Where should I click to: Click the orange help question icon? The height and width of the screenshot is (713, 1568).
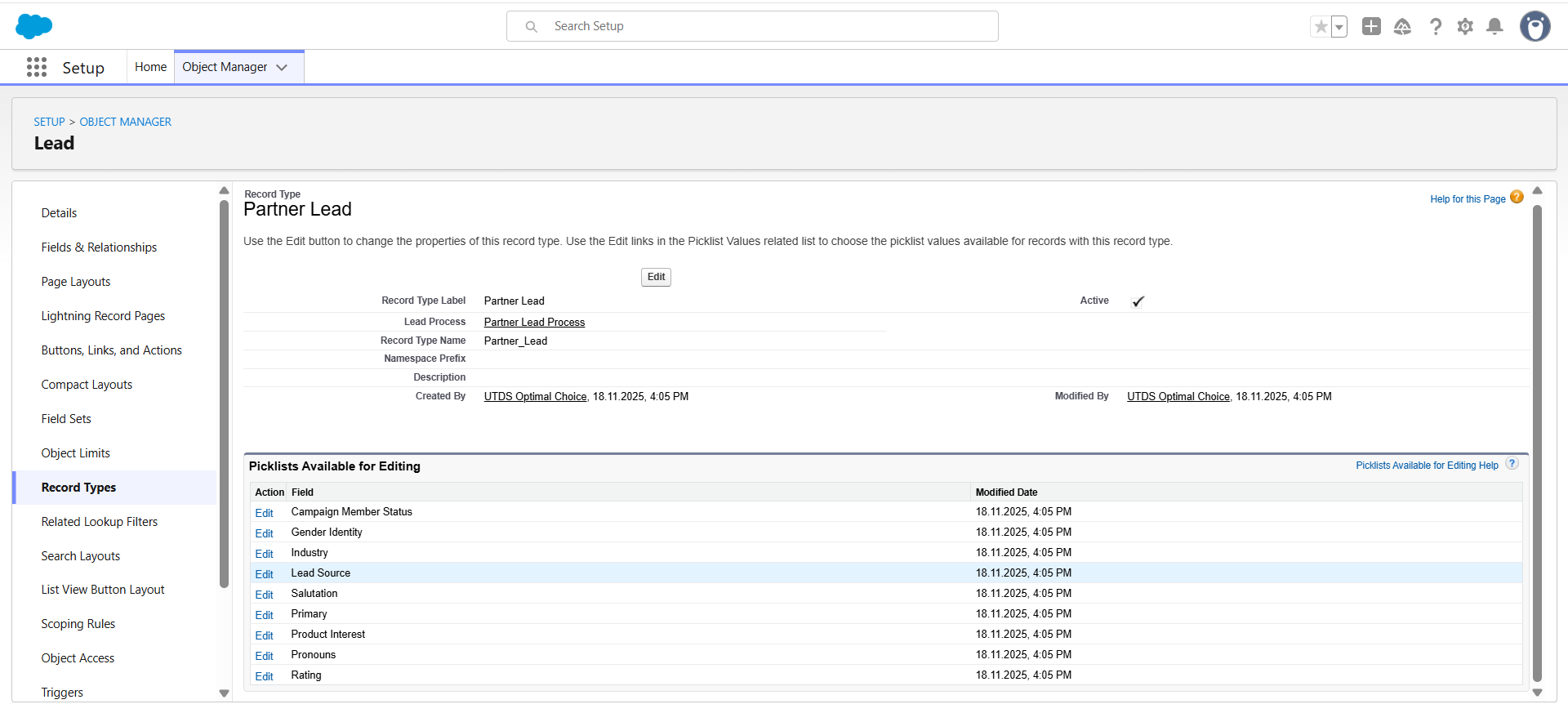pos(1517,197)
